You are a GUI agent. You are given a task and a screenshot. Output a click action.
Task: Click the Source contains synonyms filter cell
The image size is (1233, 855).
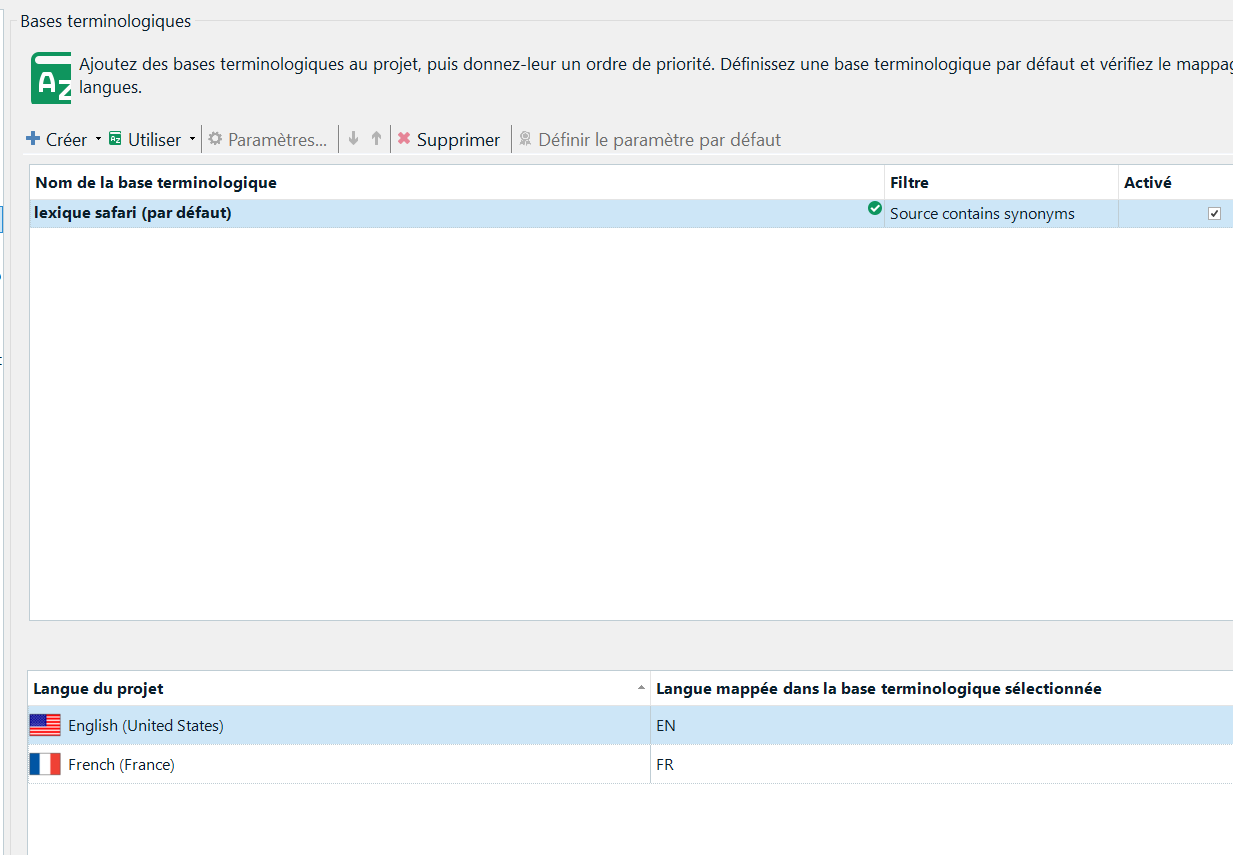(x=1001, y=214)
